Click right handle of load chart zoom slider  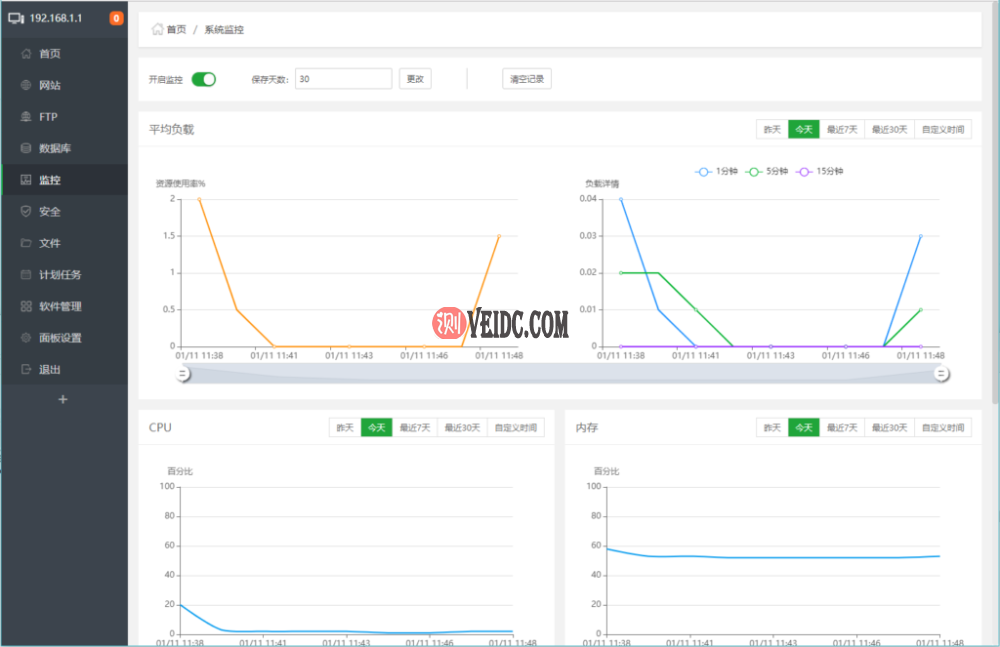click(941, 374)
